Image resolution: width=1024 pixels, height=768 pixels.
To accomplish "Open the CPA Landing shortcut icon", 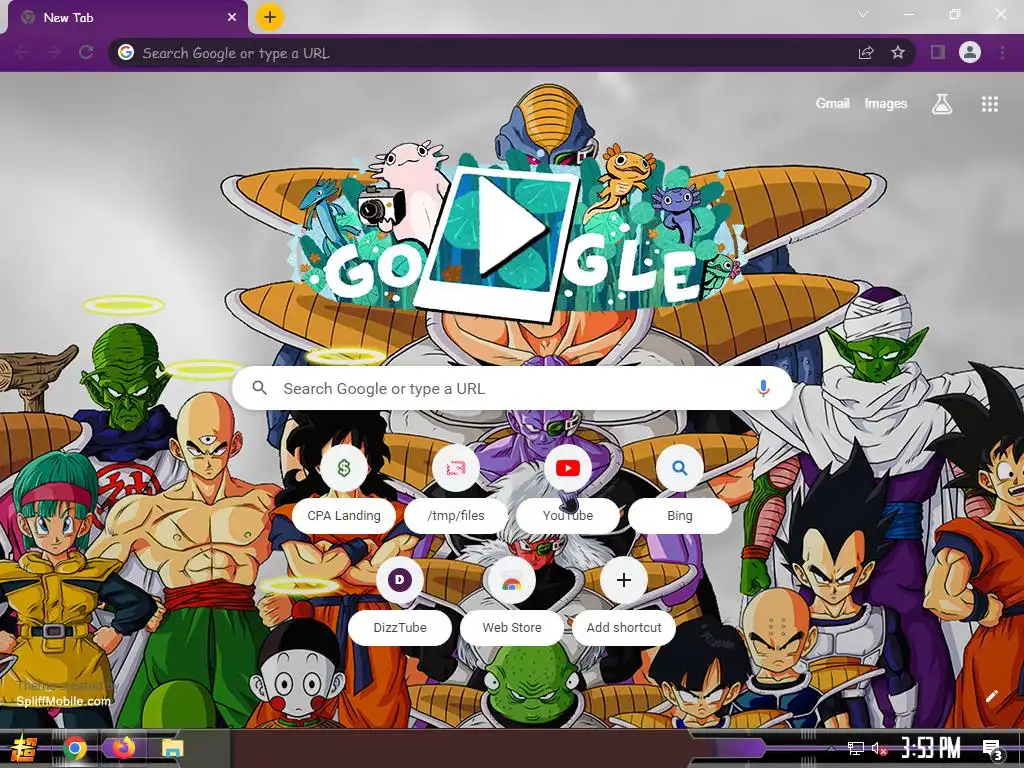I will click(344, 468).
